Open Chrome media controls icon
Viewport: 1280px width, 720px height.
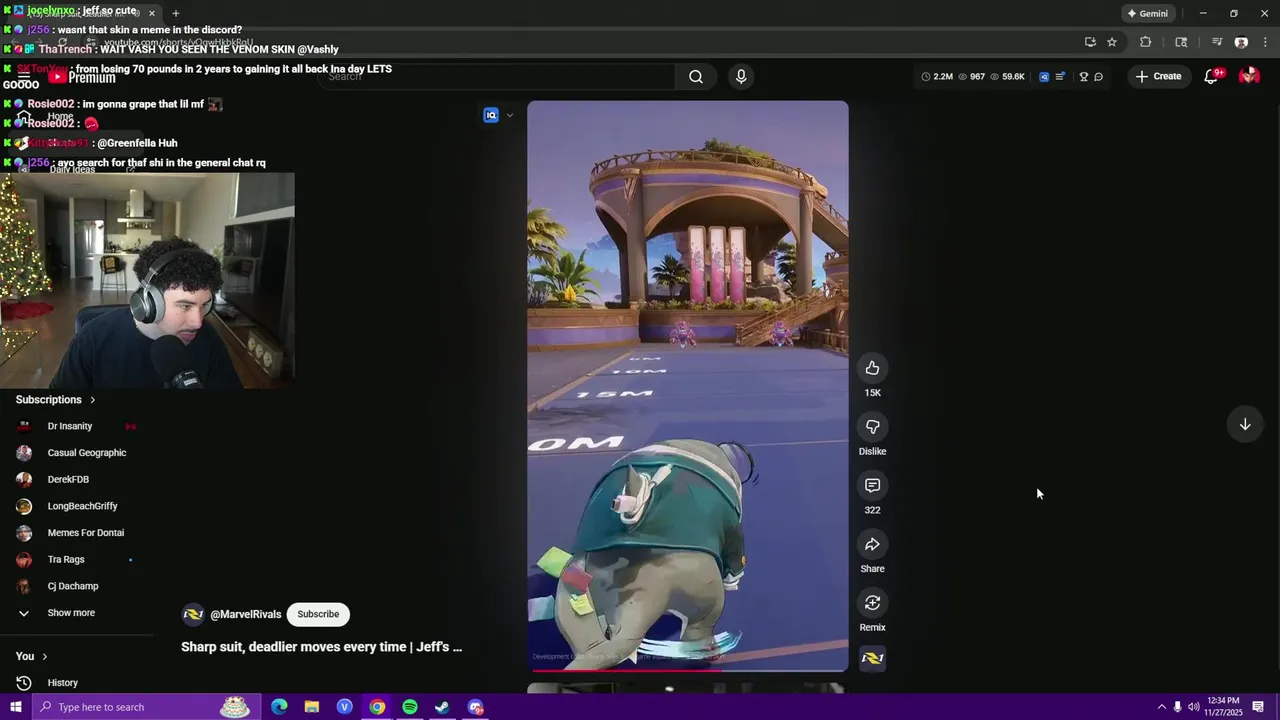click(x=1217, y=42)
